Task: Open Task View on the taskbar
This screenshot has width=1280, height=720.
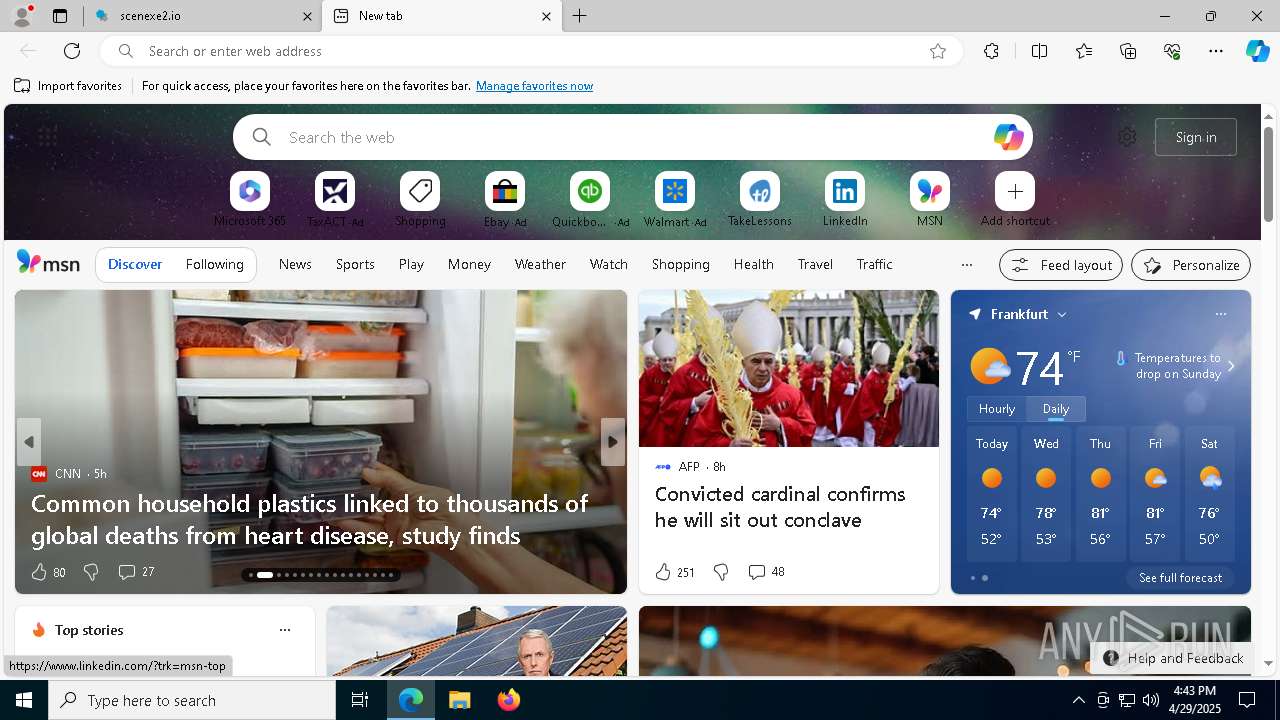Action: pos(360,700)
